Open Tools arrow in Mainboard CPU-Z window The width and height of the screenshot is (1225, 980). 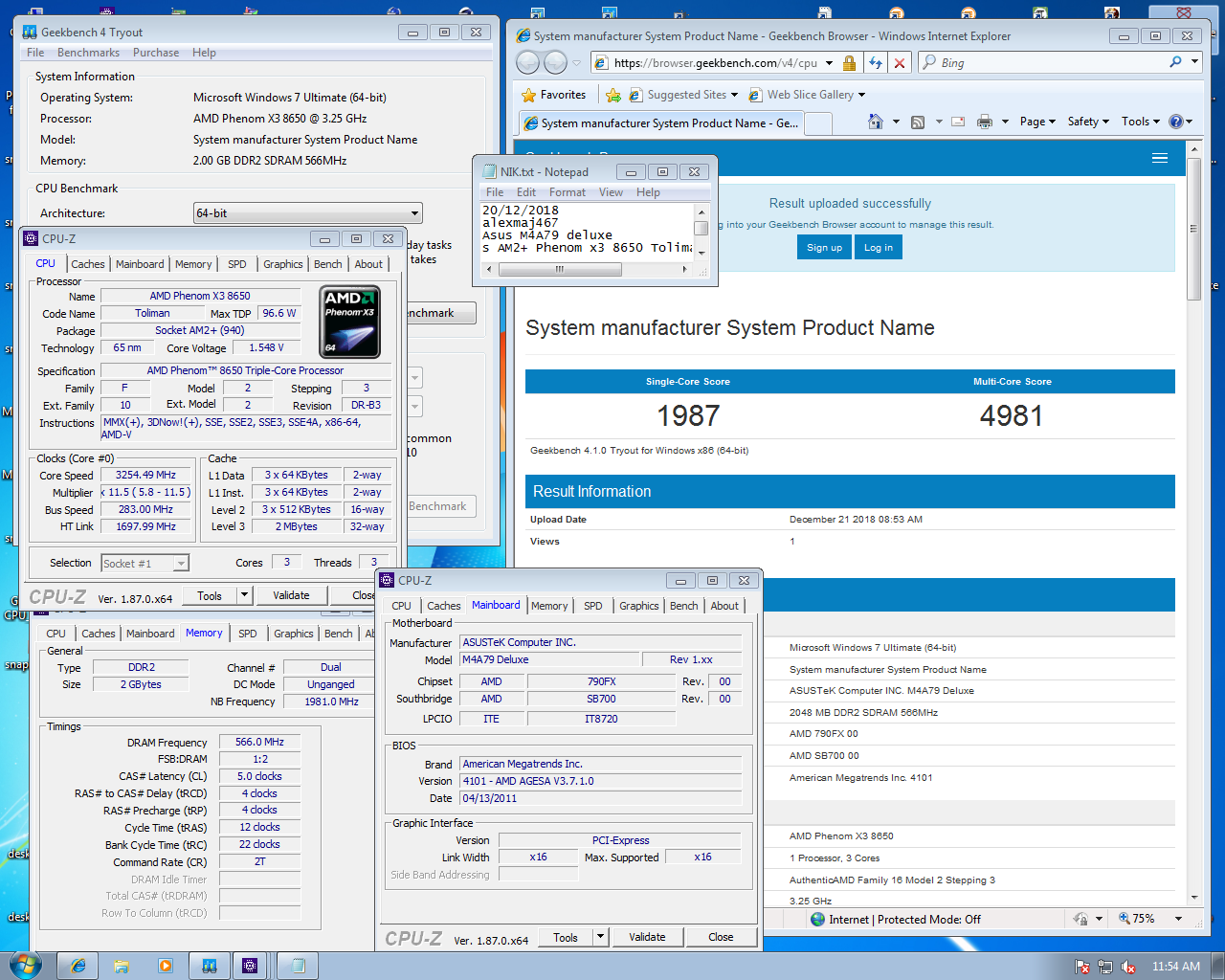(600, 937)
